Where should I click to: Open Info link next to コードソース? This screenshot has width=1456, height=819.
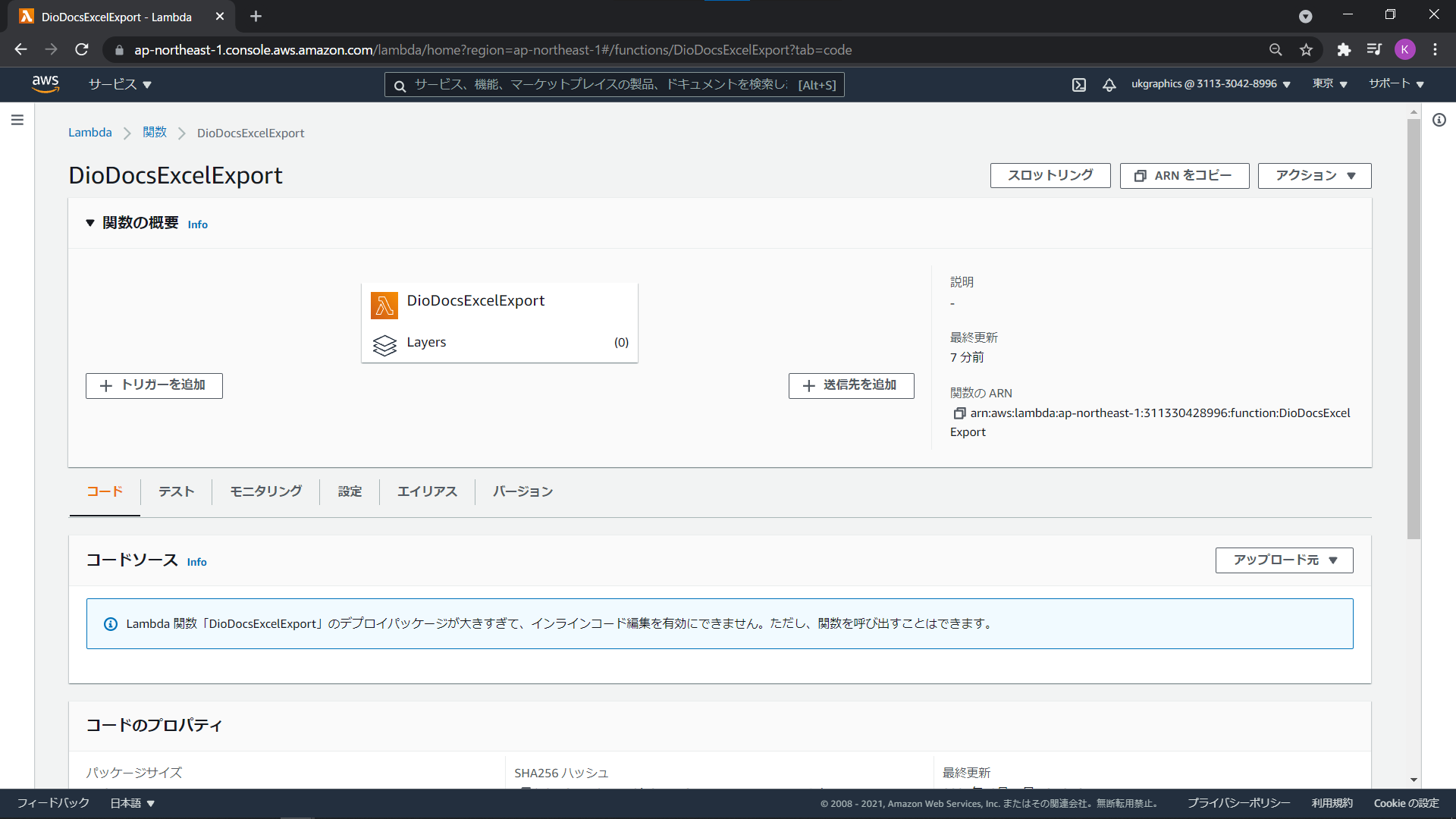tap(197, 562)
